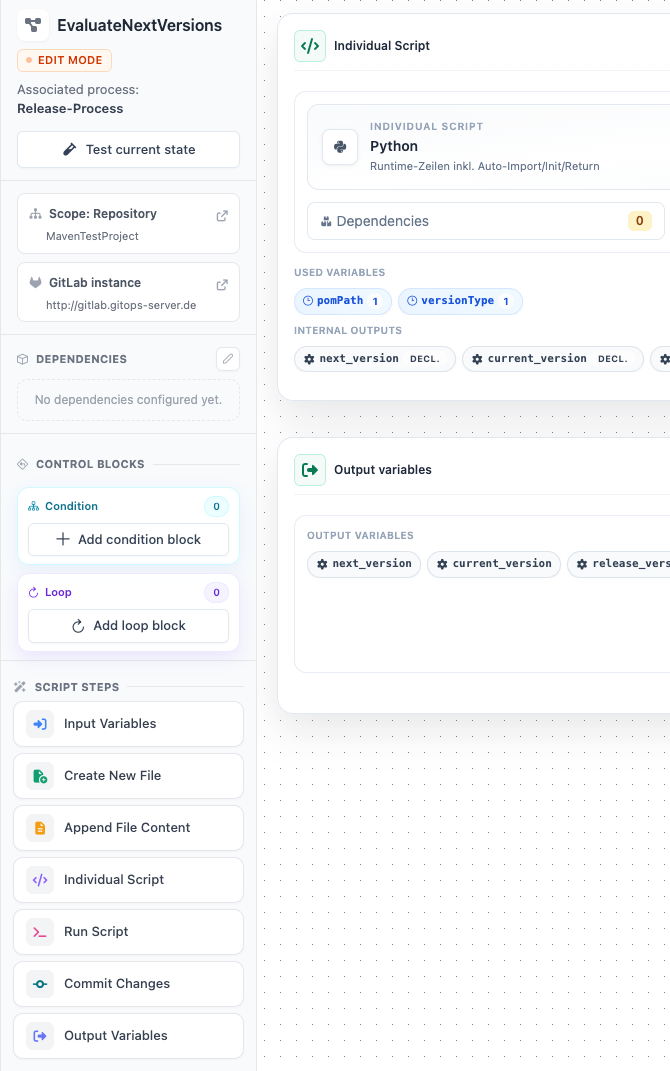Image resolution: width=670 pixels, height=1071 pixels.
Task: Pick the Commit Changes script step
Action: [128, 984]
